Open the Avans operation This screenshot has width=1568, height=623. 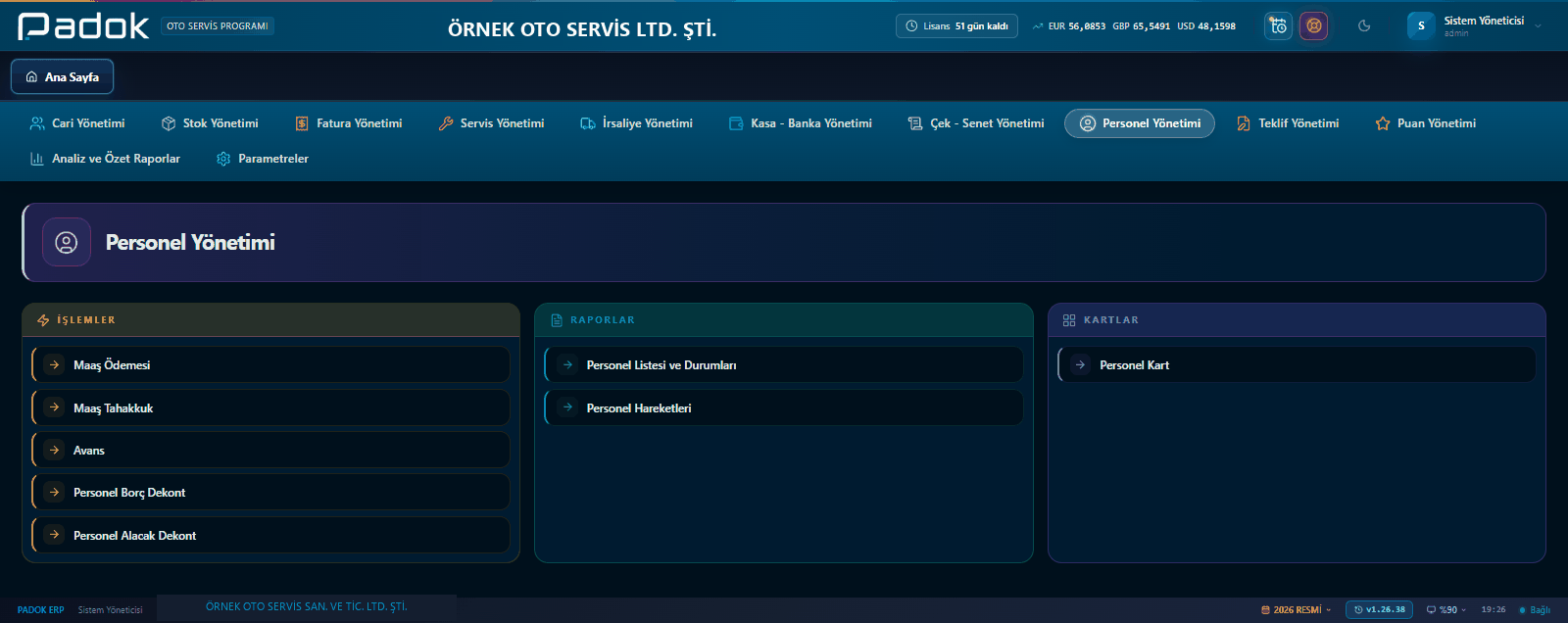[x=270, y=450]
